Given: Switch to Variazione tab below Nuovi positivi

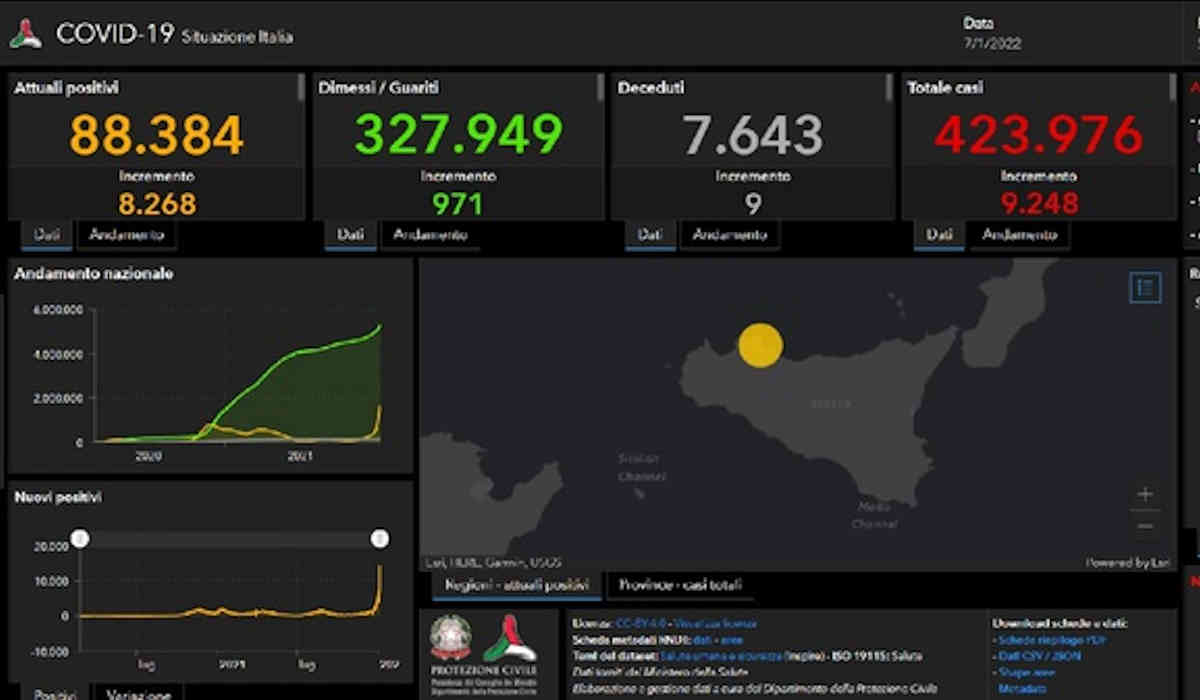Looking at the screenshot, I should tap(132, 692).
